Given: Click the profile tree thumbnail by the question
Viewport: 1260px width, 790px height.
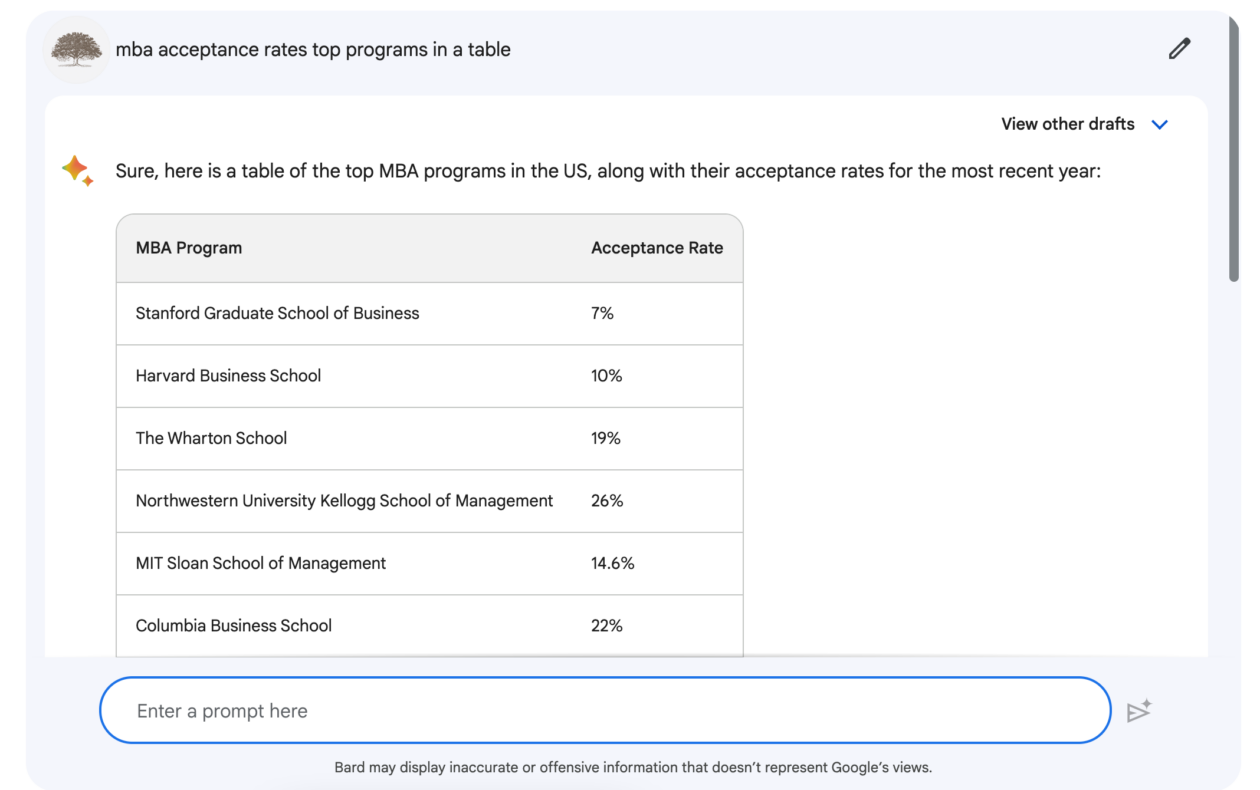Looking at the screenshot, I should pyautogui.click(x=76, y=49).
